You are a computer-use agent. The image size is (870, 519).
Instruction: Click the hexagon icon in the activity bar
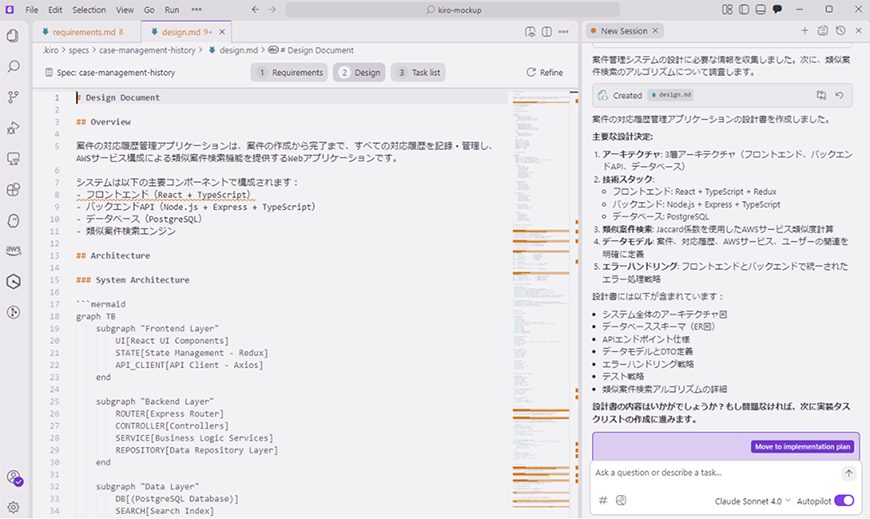coord(13,281)
